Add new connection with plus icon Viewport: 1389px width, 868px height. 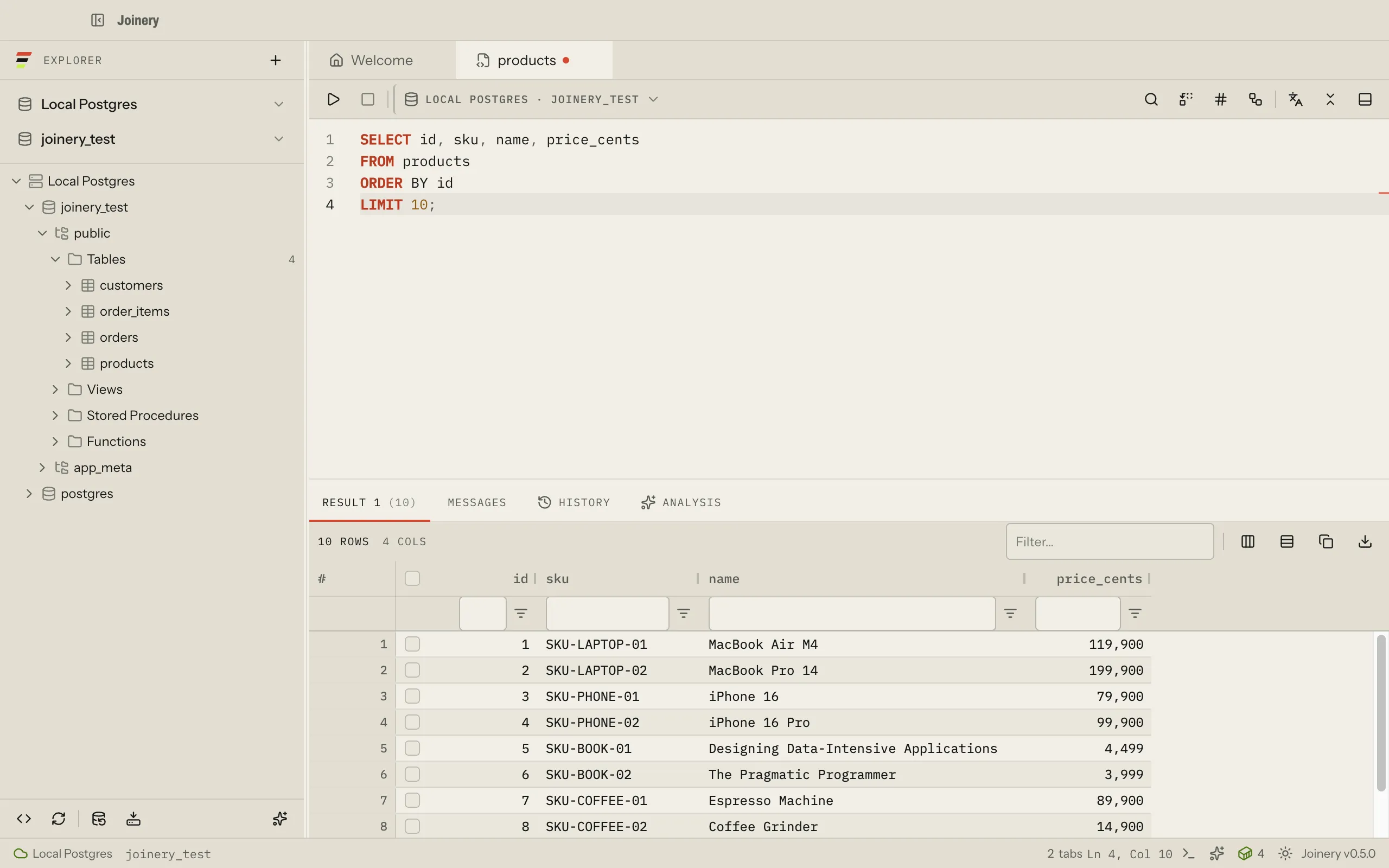276,60
